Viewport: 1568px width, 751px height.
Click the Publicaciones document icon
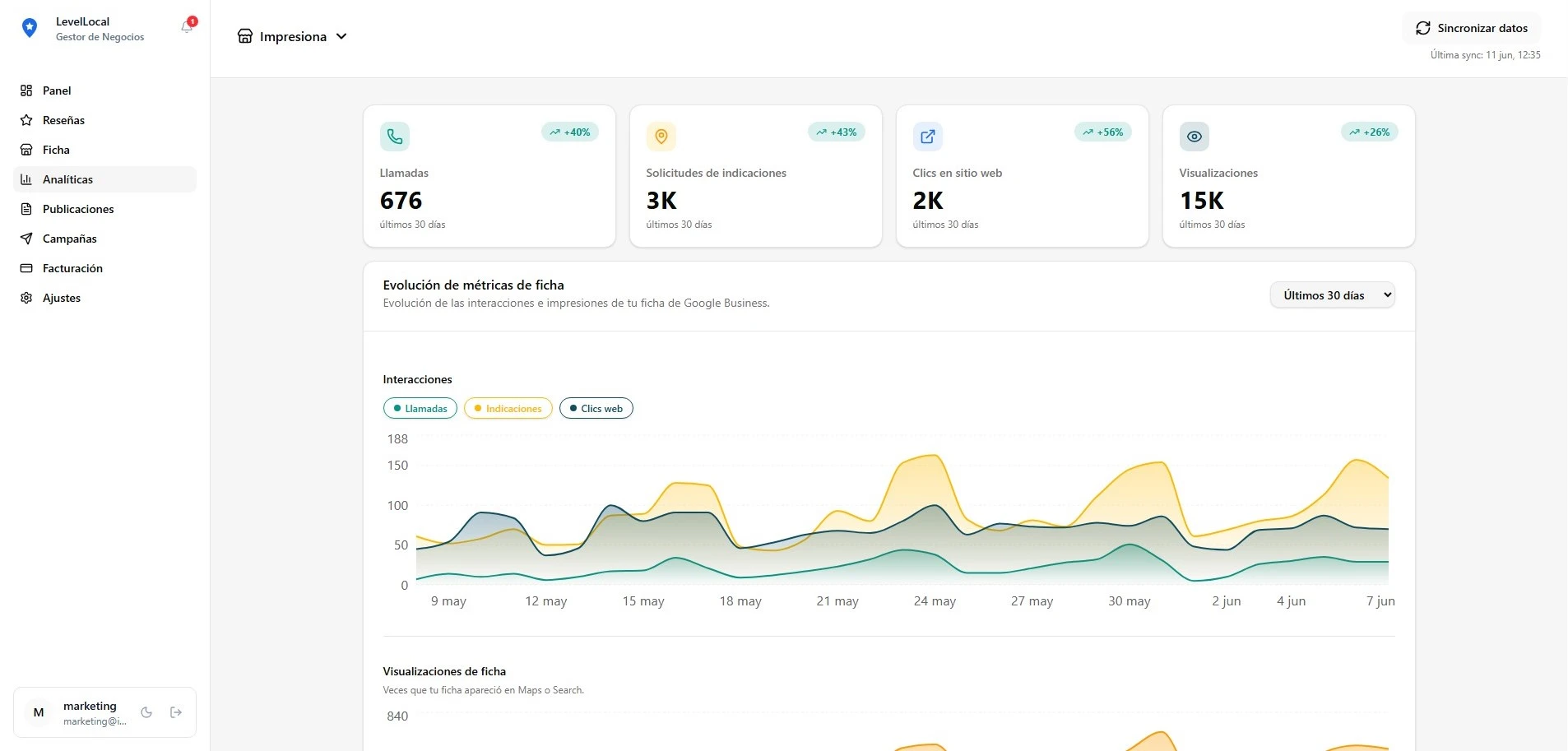(x=26, y=209)
